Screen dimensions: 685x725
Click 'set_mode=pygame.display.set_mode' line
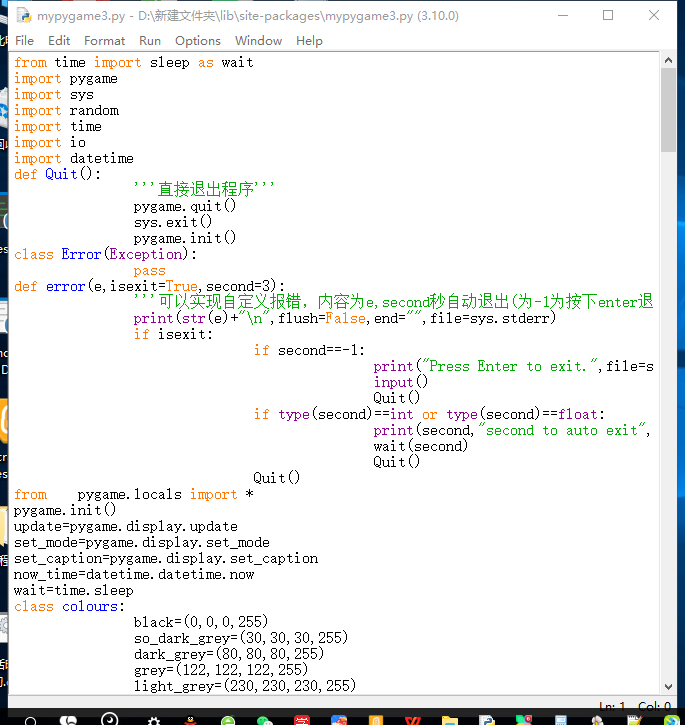142,542
